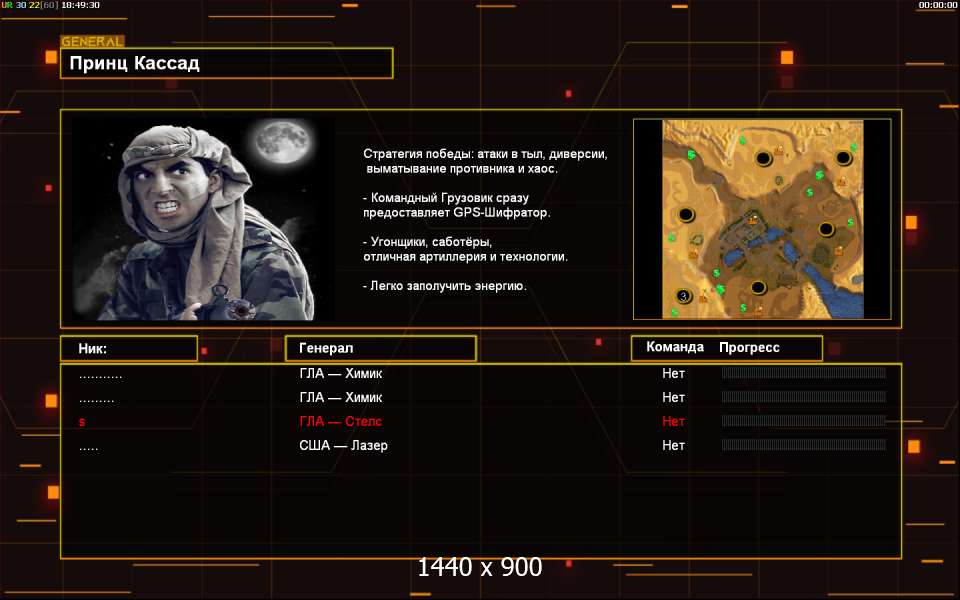The width and height of the screenshot is (960, 600).
Task: Click the 'Генерал' column header
Action: (x=380, y=348)
